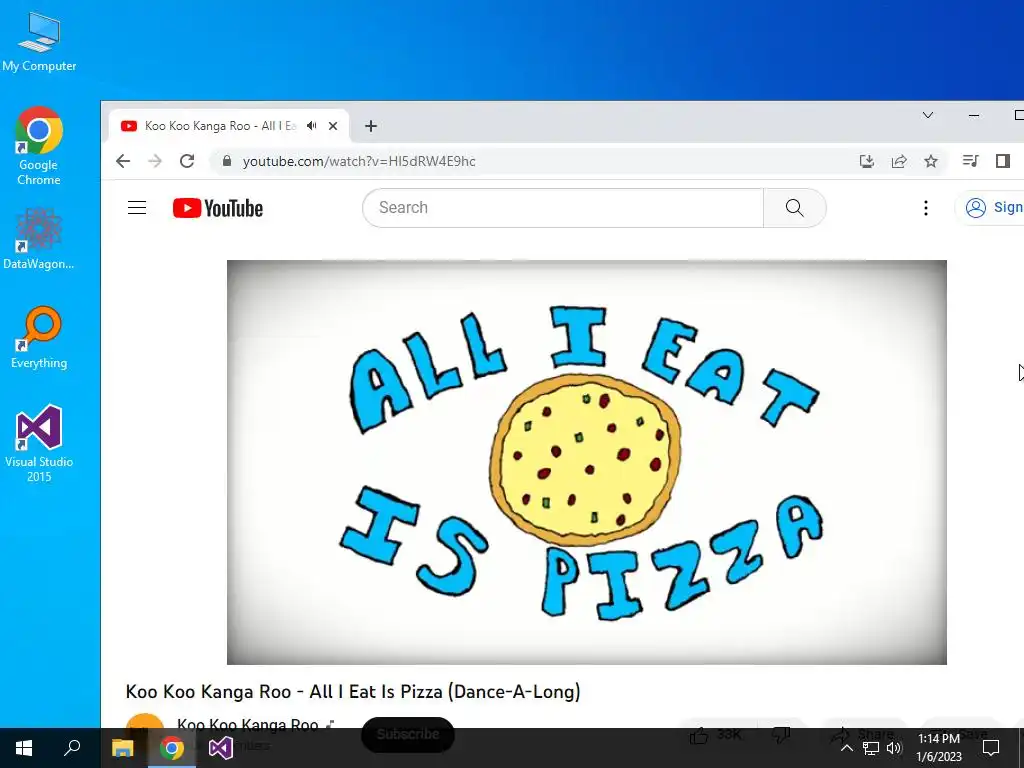
Task: Switch to Chrome in the taskbar
Action: pos(172,748)
